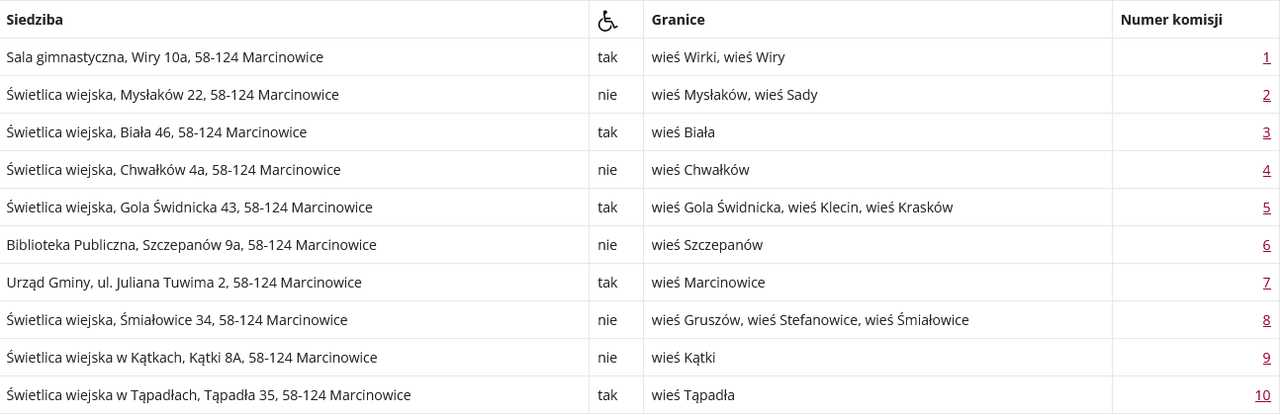Open commission number 2 link
Screen dimensions: 1280x415
pos(1266,95)
